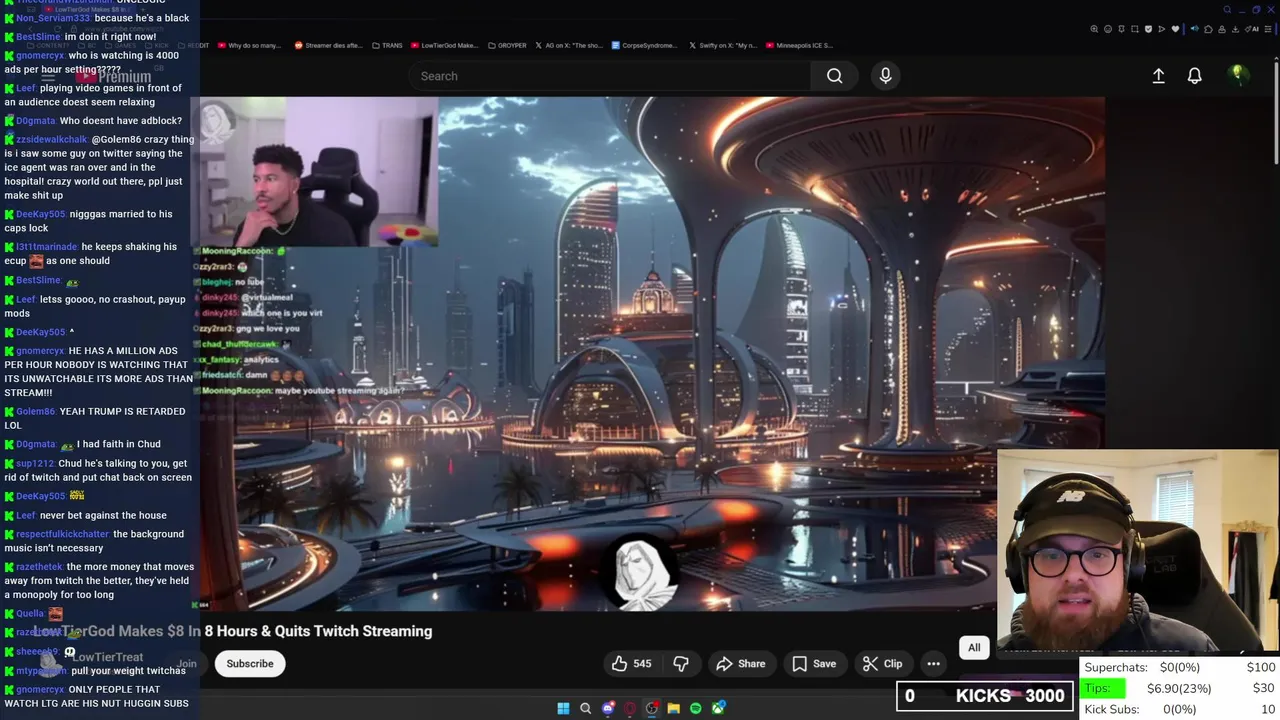Open Xbox app from taskbar
Screen dimensions: 1280x720
(718, 708)
